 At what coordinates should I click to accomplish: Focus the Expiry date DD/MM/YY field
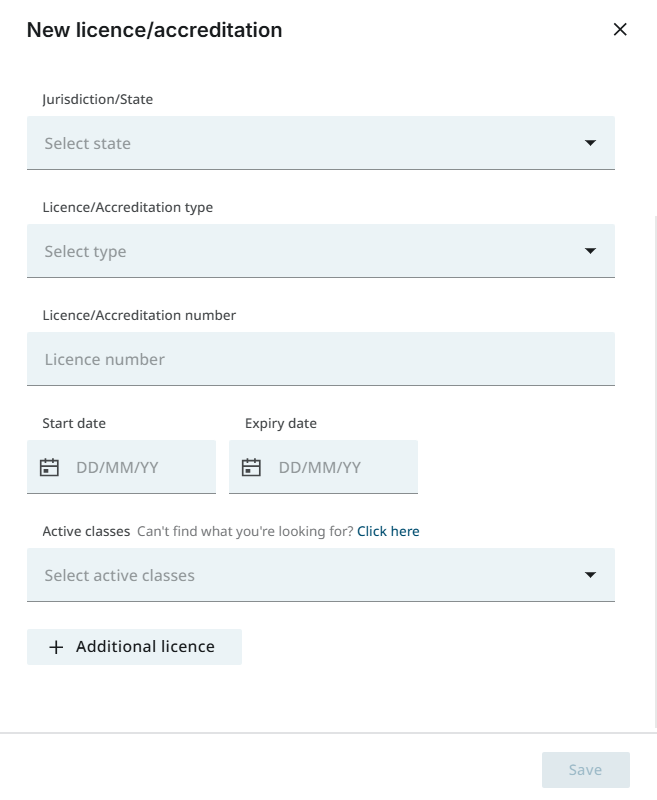323,467
